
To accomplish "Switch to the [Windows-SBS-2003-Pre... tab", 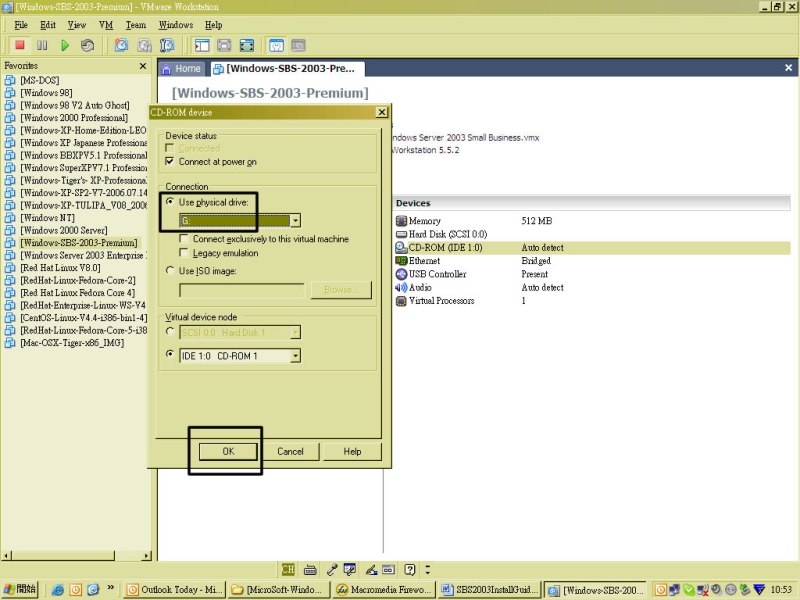I will coord(287,69).
